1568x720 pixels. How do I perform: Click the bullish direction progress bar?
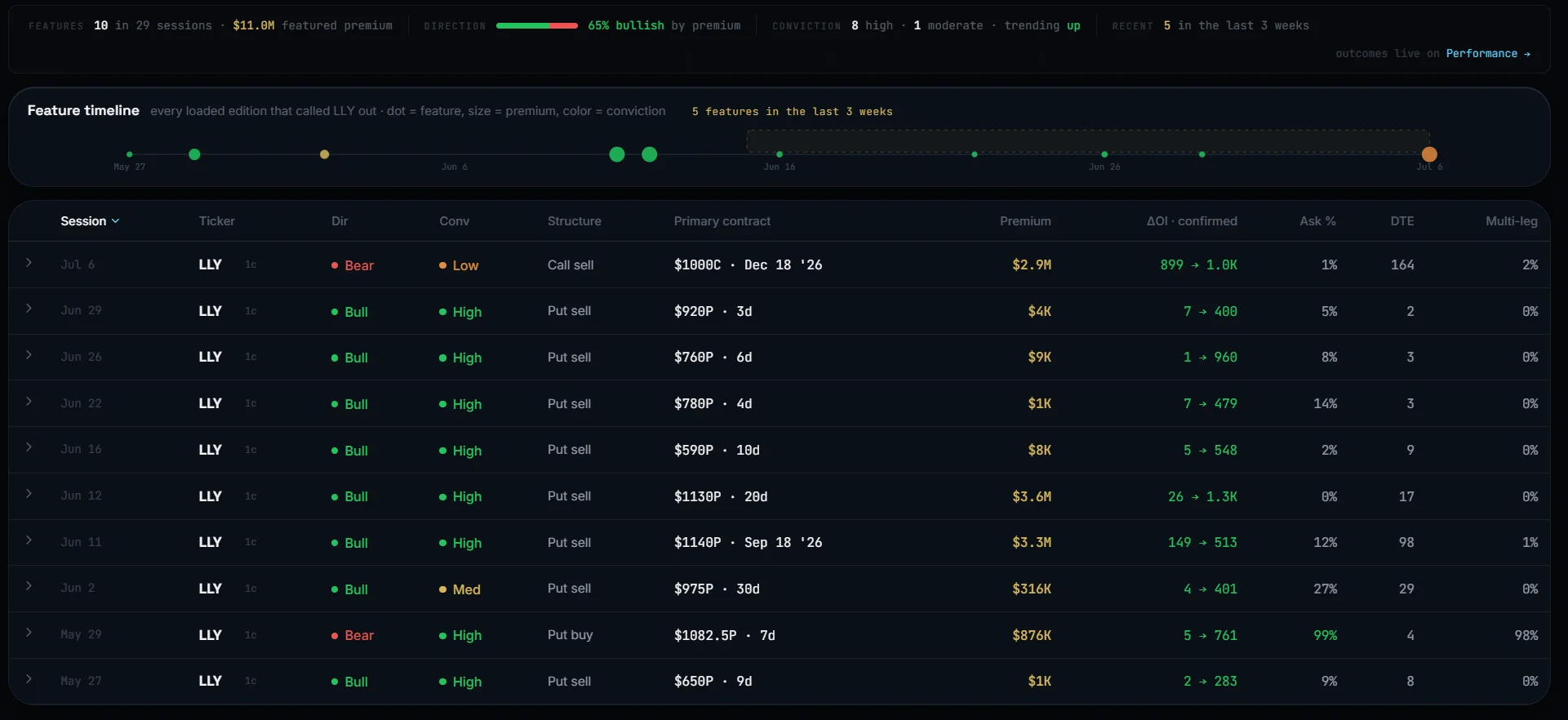point(537,26)
